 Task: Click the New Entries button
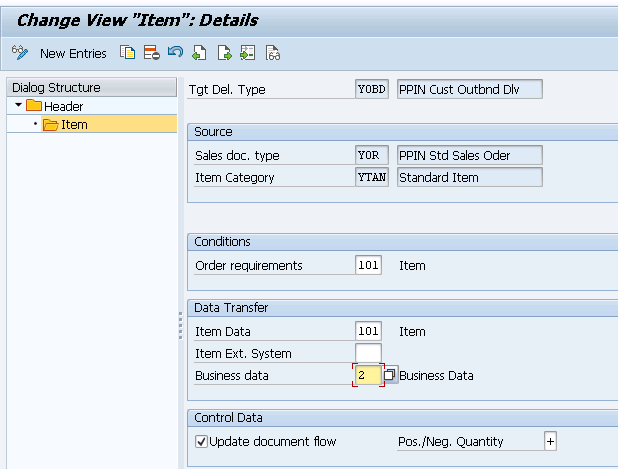click(73, 53)
